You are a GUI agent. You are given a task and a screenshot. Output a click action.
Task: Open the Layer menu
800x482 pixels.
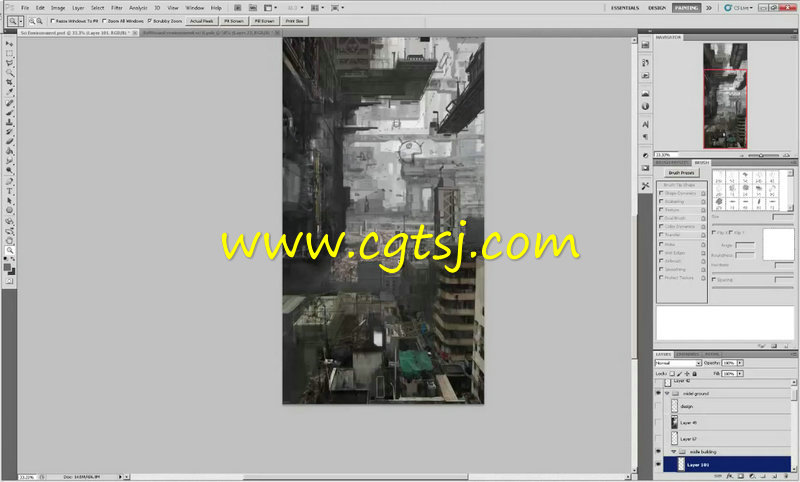coord(78,8)
